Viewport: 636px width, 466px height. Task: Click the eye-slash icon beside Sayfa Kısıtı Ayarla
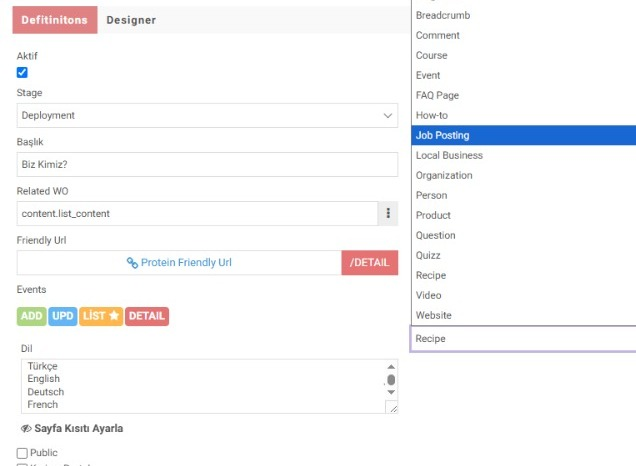click(x=26, y=428)
